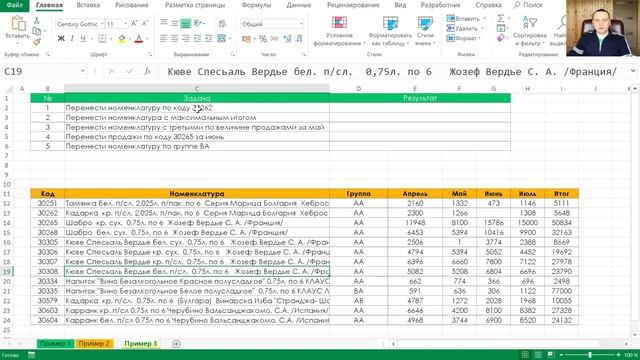Open Сортировка и фильтр menu
Screen dimensions: 640x360
530,32
